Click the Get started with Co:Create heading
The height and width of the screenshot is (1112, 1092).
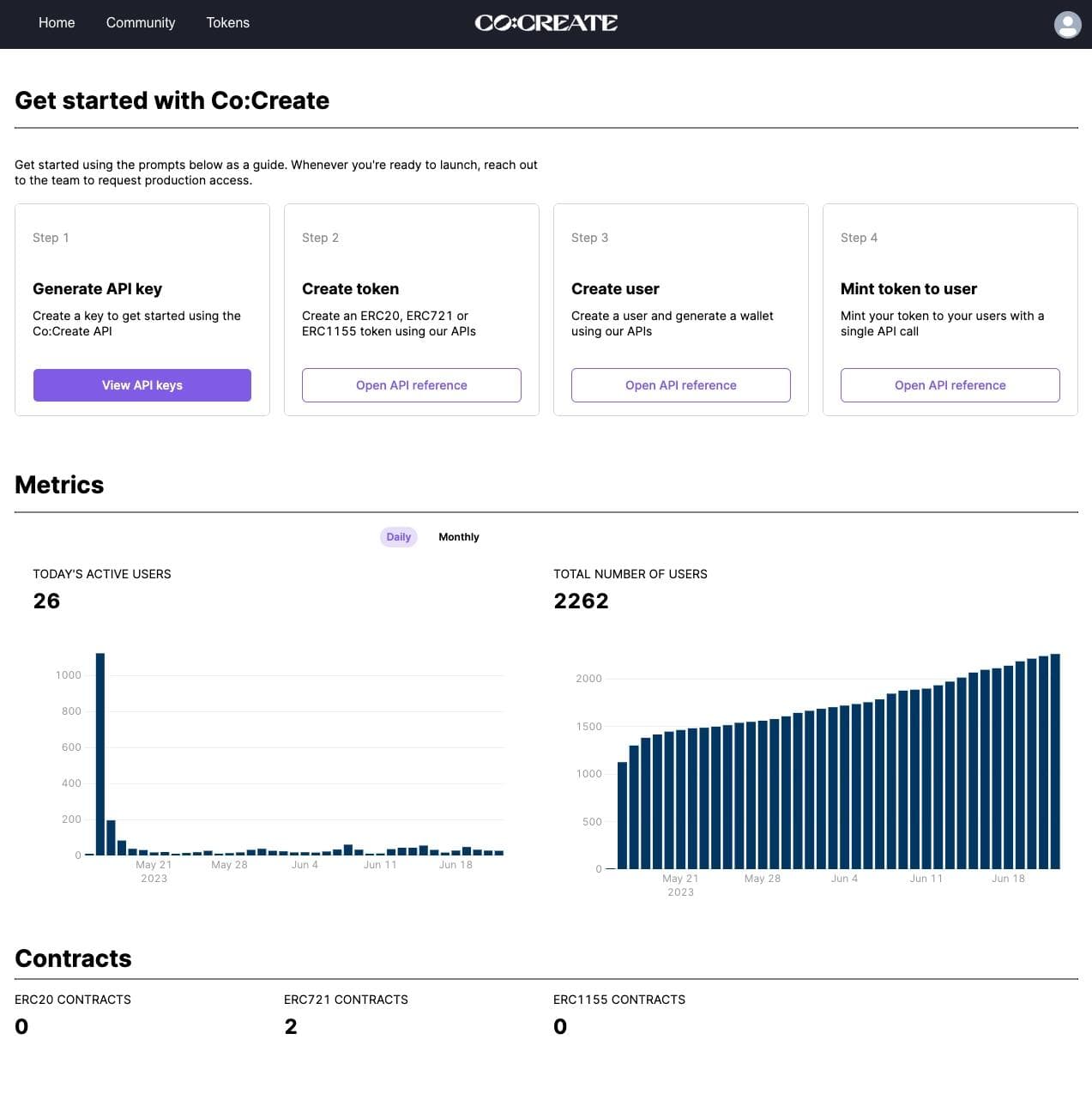pyautogui.click(x=171, y=100)
